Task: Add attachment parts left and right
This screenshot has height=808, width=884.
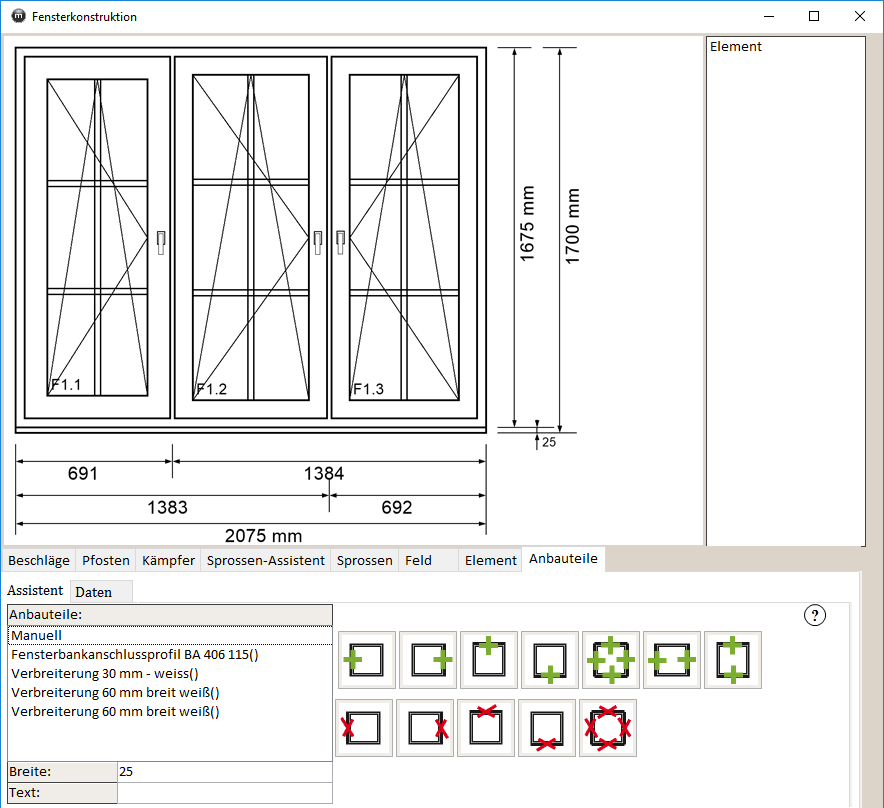Action: pos(671,660)
